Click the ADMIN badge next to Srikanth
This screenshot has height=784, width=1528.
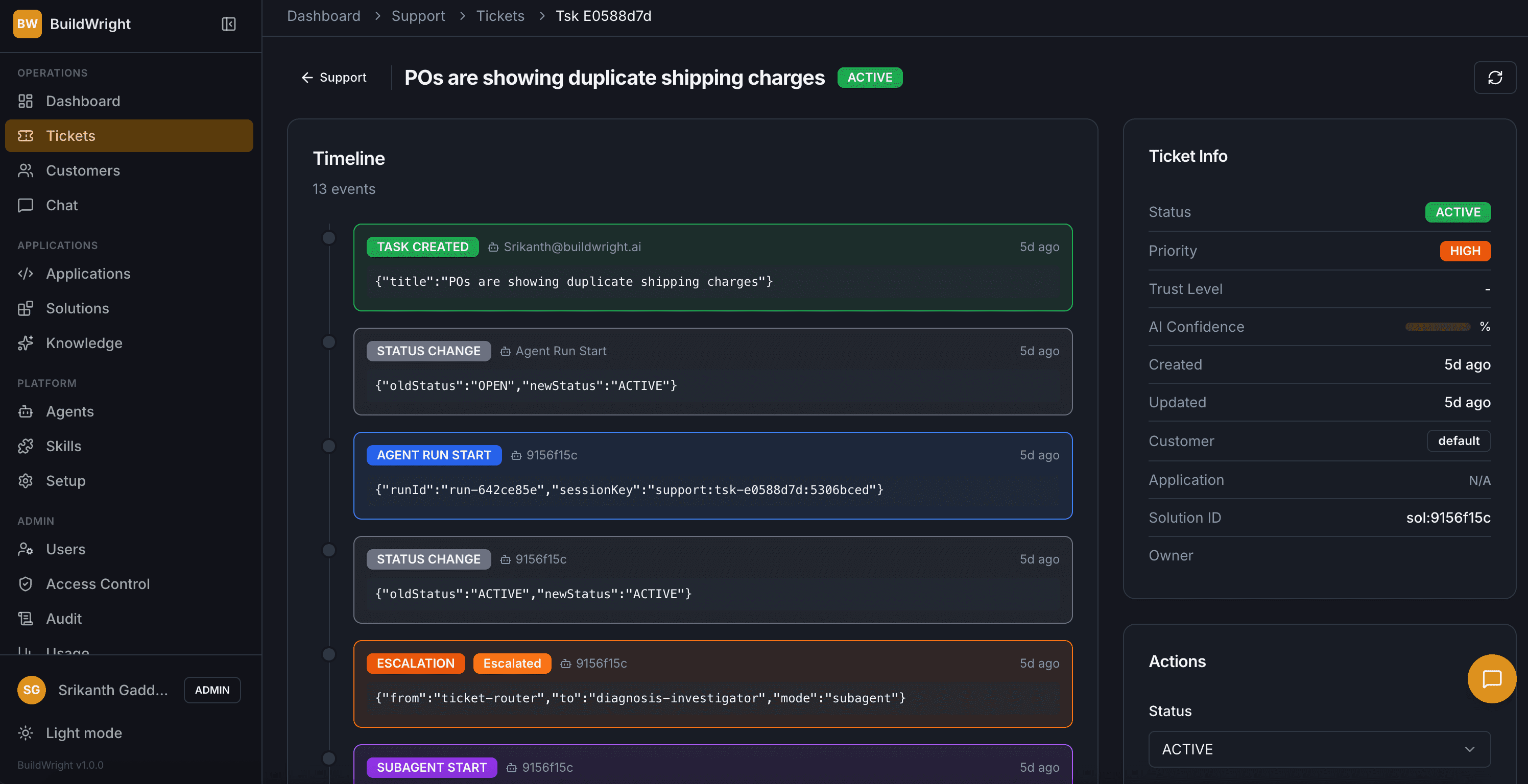coord(212,690)
